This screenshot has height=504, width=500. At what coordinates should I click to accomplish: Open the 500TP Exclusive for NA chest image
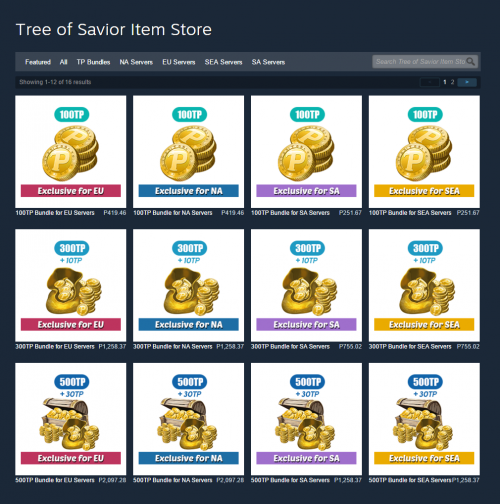click(188, 419)
